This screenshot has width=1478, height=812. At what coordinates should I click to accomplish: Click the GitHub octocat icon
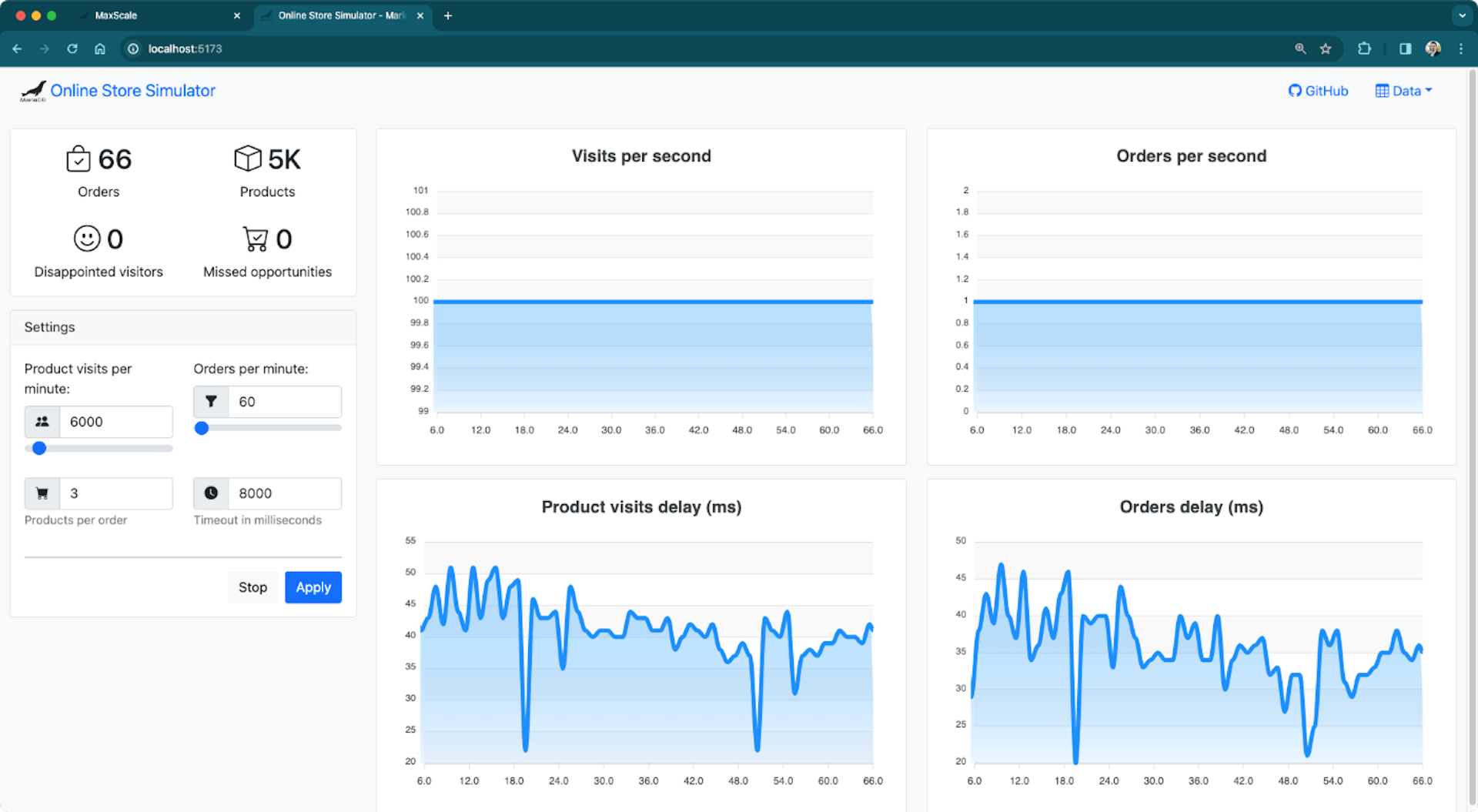[x=1295, y=90]
